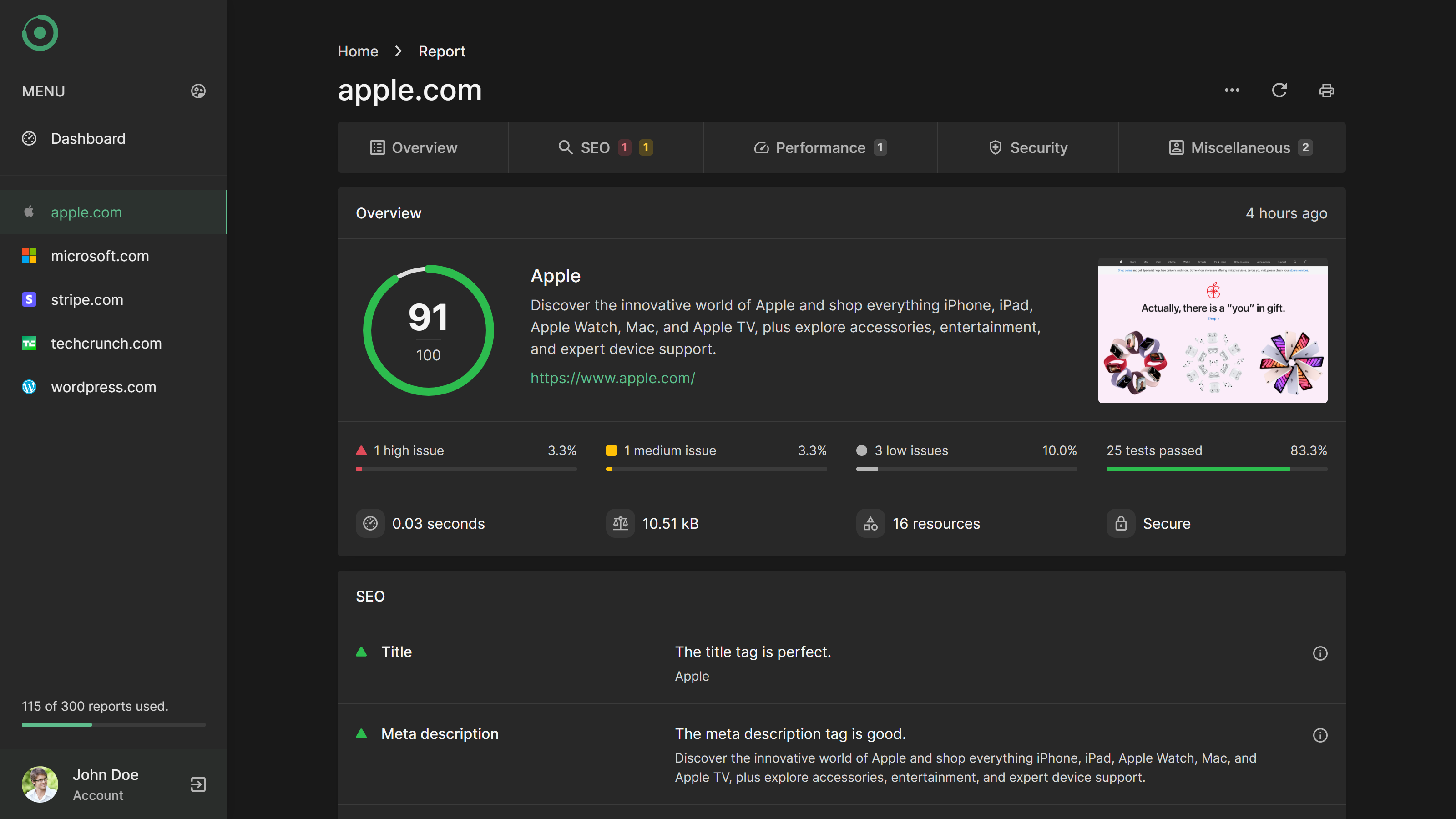Click the refresh report icon
The image size is (1456, 819).
tap(1279, 91)
